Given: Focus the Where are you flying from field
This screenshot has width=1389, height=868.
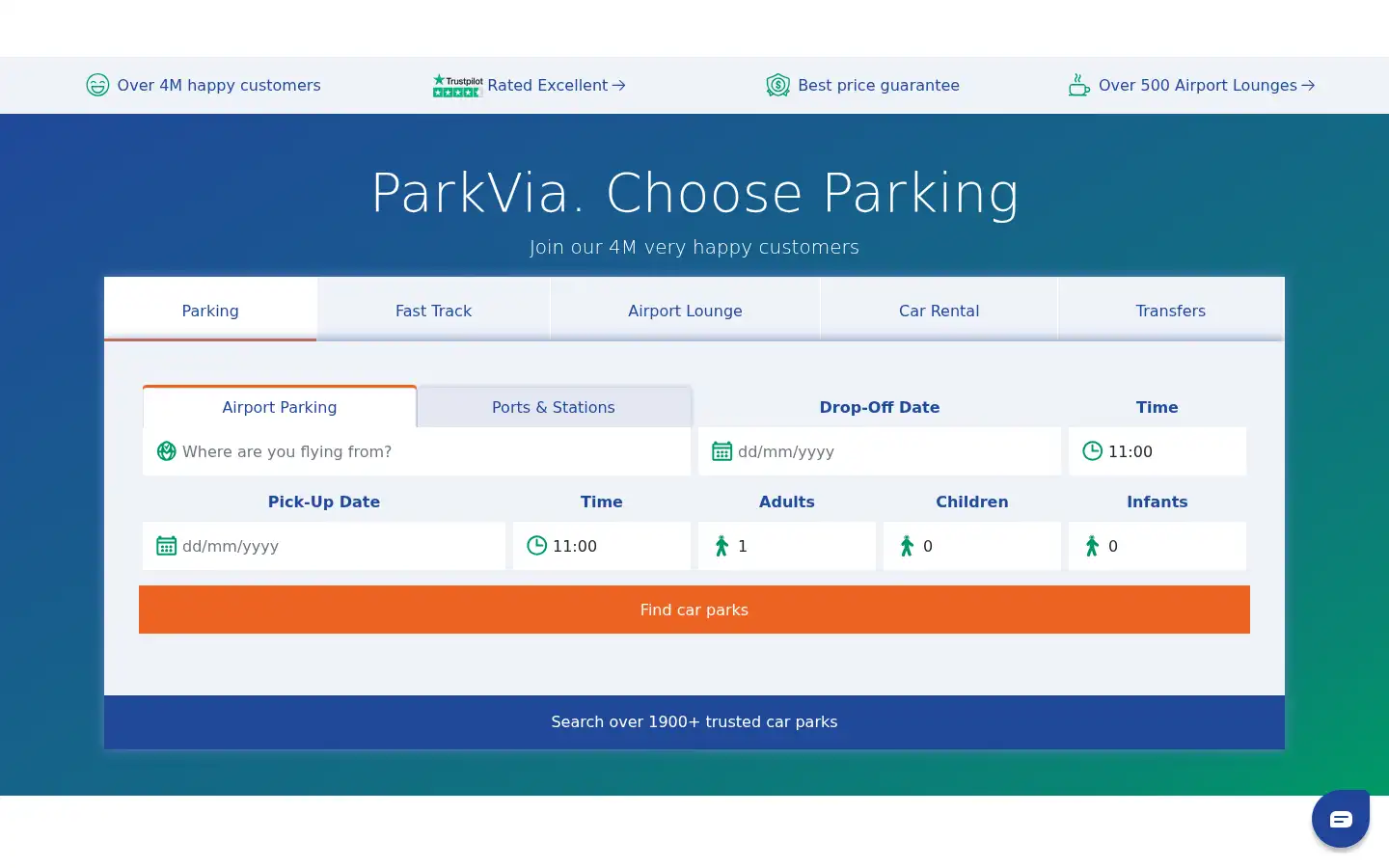Looking at the screenshot, I should click(x=417, y=451).
